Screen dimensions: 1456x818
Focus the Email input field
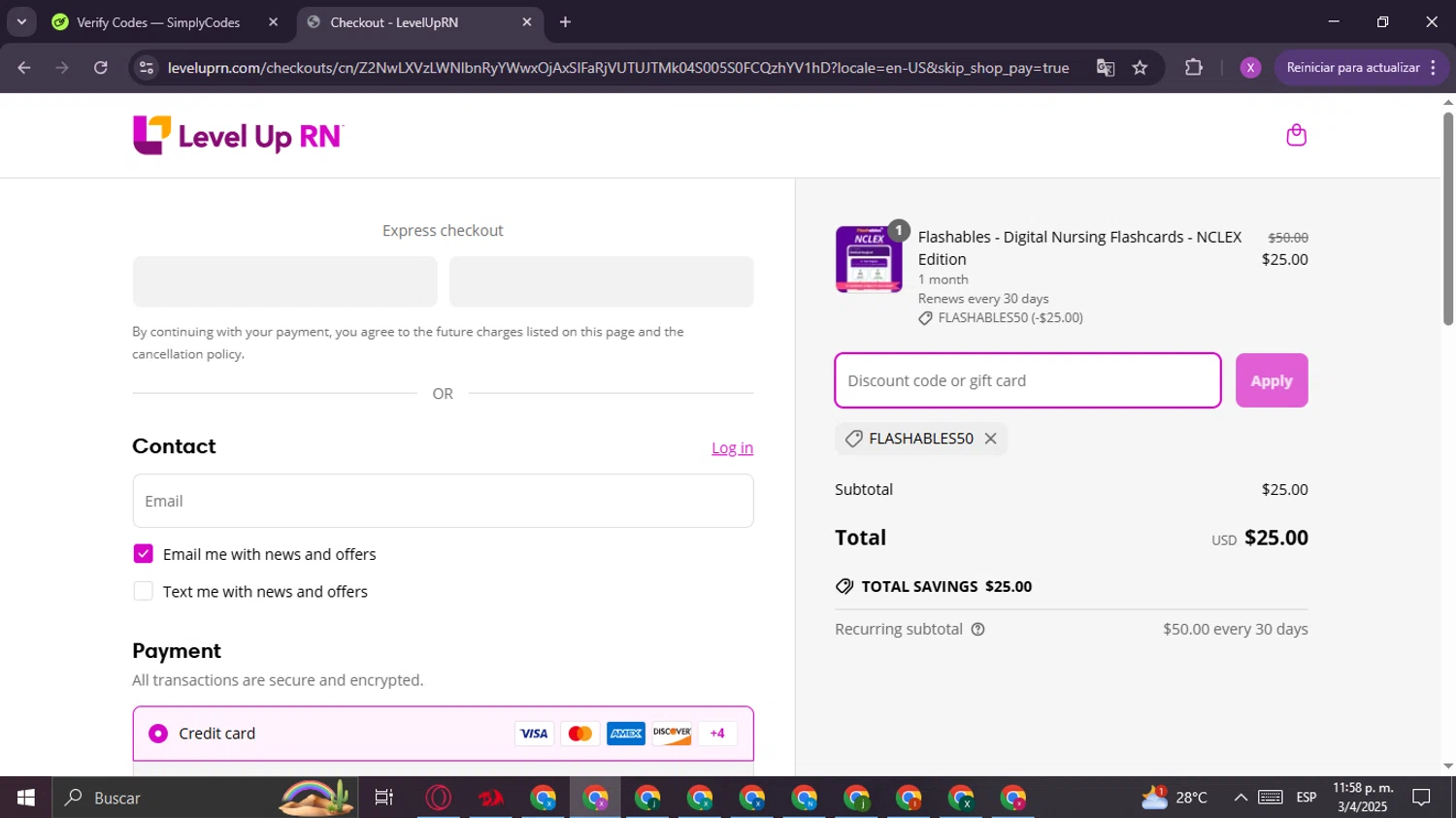tap(443, 501)
